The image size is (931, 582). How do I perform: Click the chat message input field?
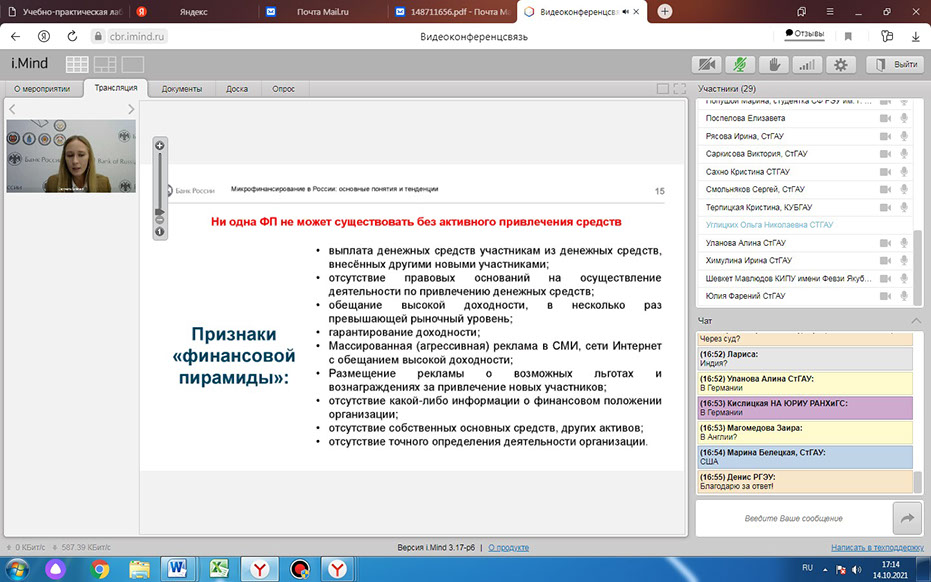(793, 518)
